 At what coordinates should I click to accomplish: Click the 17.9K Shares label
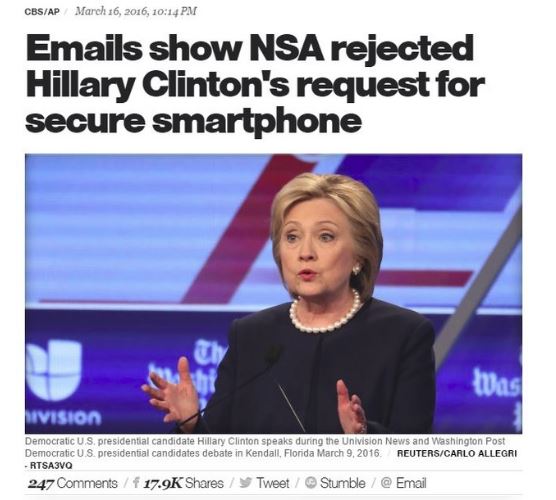183,483
